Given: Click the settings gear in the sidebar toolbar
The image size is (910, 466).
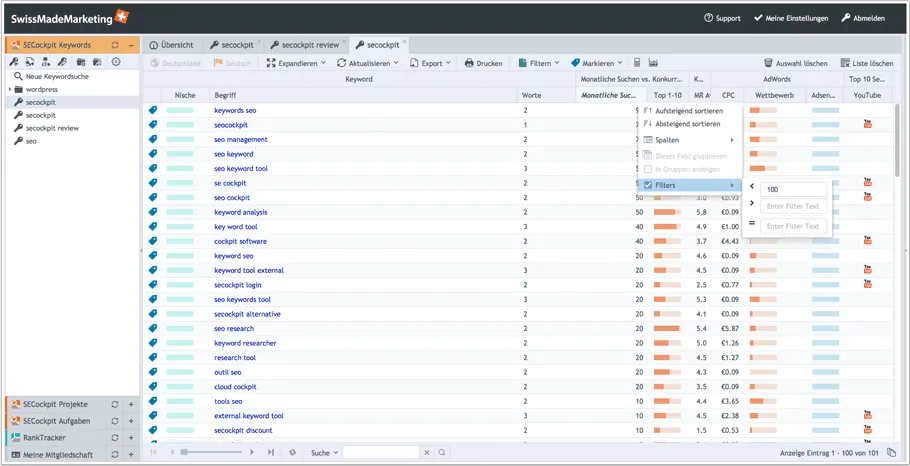Looking at the screenshot, I should point(116,62).
